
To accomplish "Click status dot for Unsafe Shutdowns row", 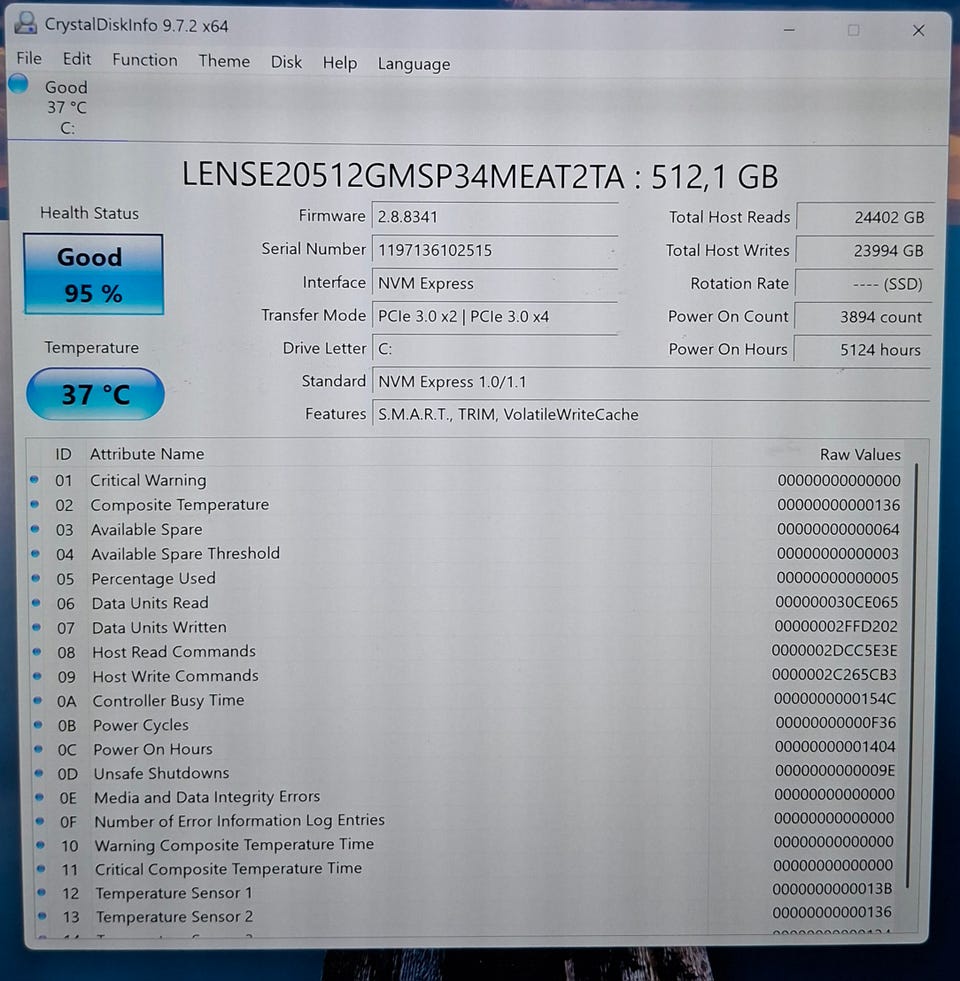I will pyautogui.click(x=39, y=773).
